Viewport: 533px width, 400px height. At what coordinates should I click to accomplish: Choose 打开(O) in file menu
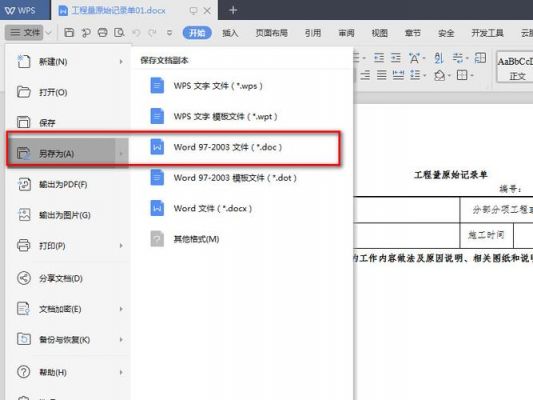(68, 92)
